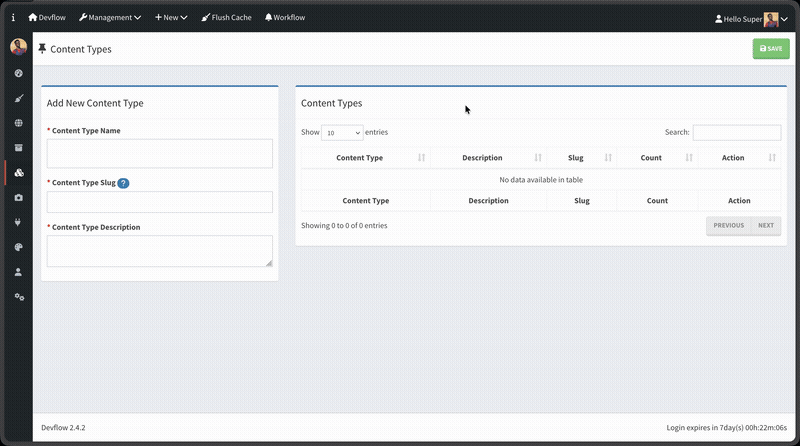Click the Previous pagination button
The width and height of the screenshot is (800, 446).
[729, 226]
